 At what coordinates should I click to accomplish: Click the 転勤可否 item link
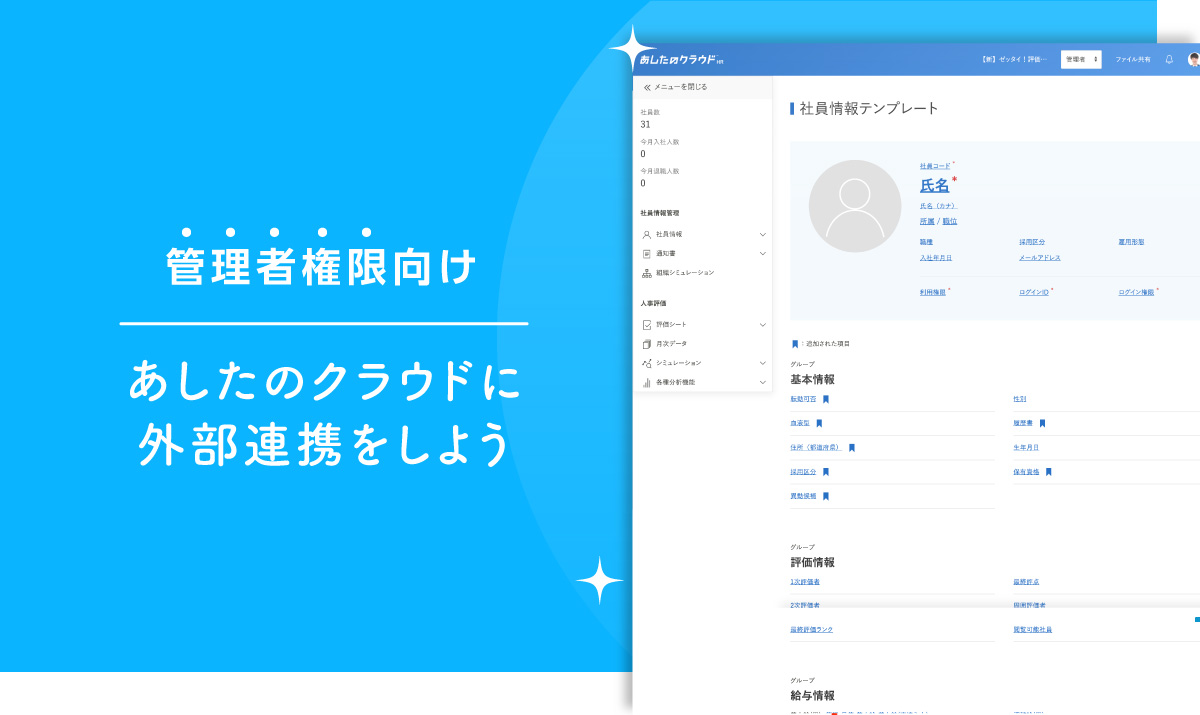[x=803, y=399]
